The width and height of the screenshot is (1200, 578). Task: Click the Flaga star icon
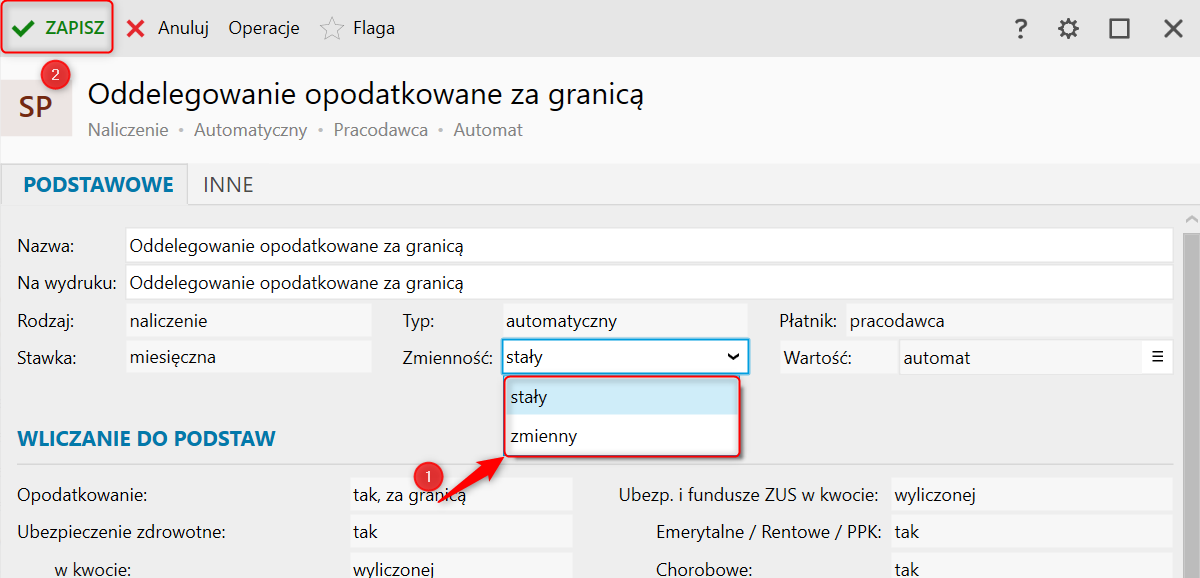click(332, 29)
